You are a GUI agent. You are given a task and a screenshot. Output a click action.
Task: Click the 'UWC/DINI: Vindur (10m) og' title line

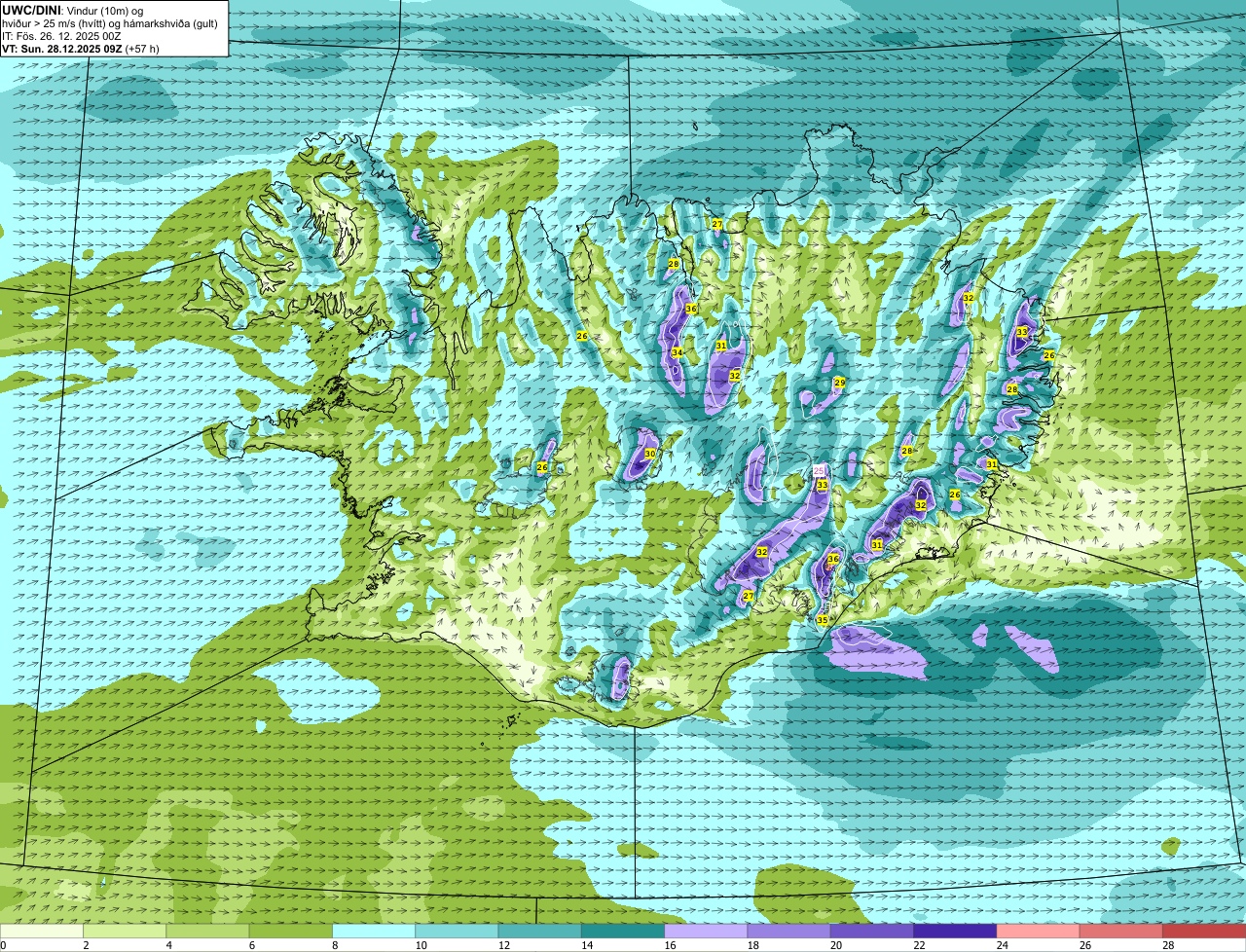click(73, 10)
